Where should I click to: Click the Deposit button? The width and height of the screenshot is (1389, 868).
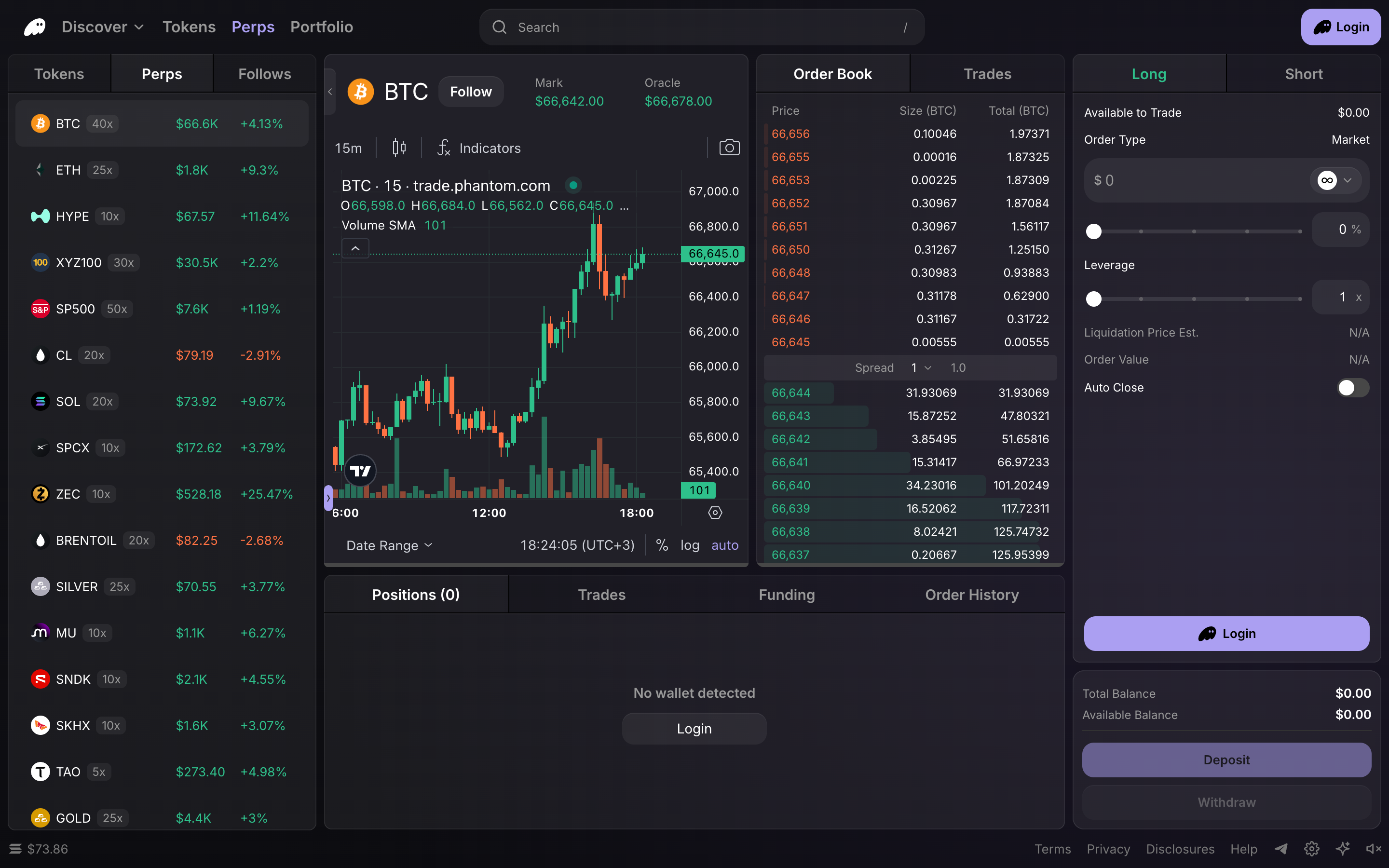click(x=1226, y=759)
